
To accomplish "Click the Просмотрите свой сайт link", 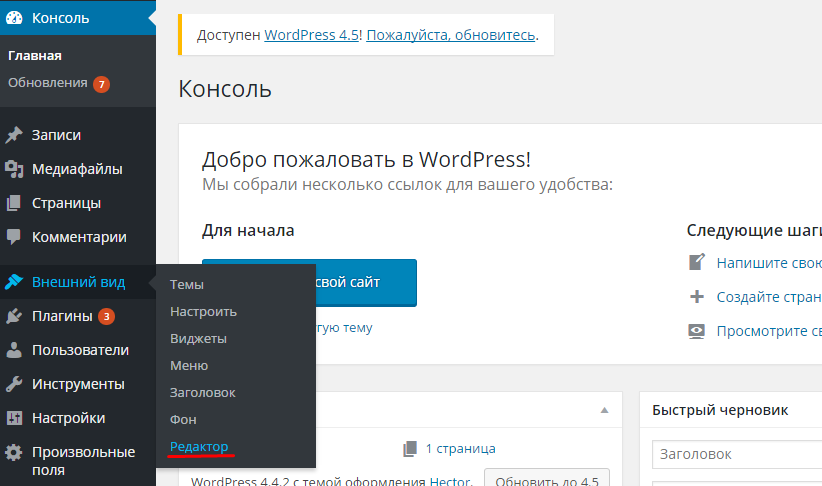I will tap(769, 331).
